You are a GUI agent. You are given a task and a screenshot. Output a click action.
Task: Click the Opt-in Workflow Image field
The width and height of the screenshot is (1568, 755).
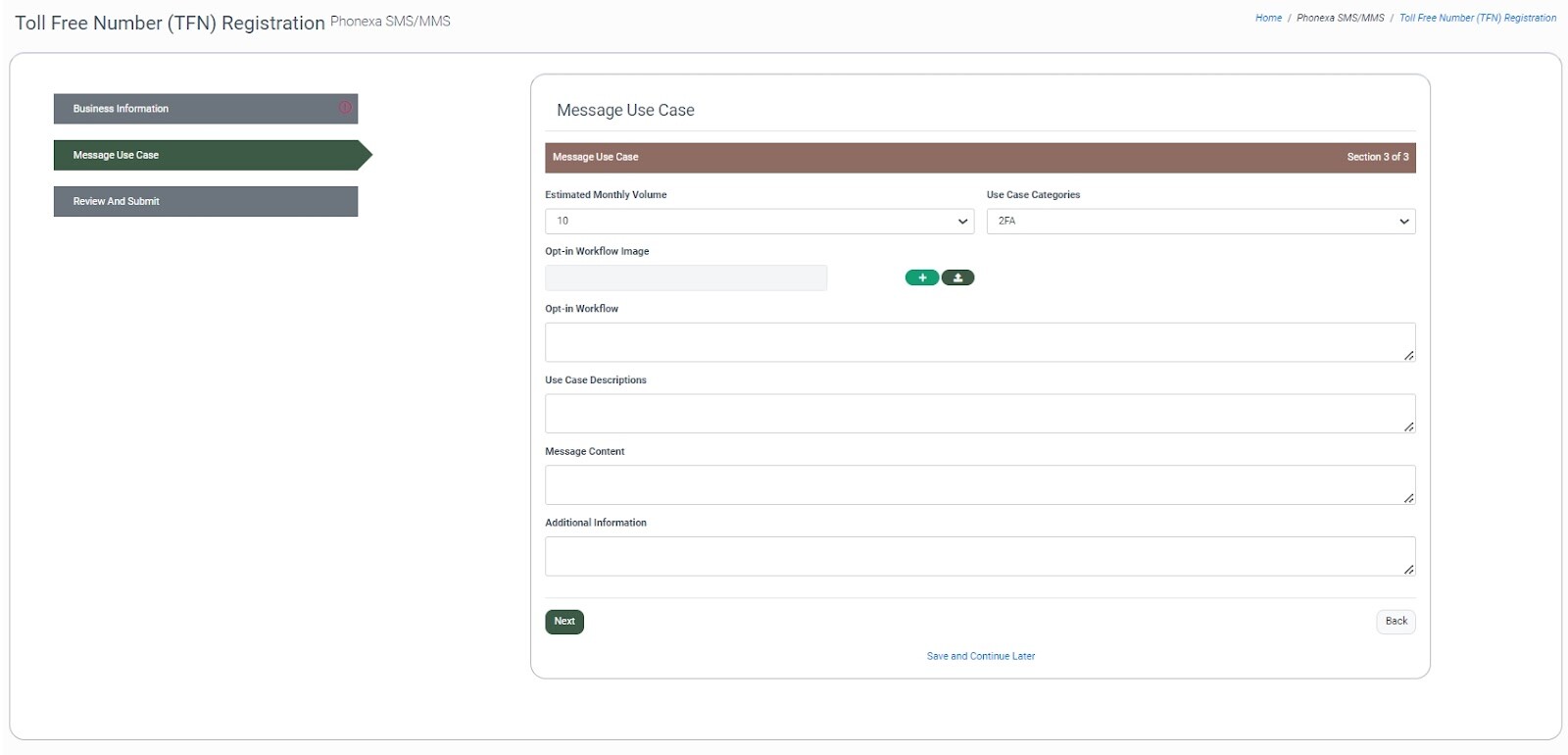(686, 278)
